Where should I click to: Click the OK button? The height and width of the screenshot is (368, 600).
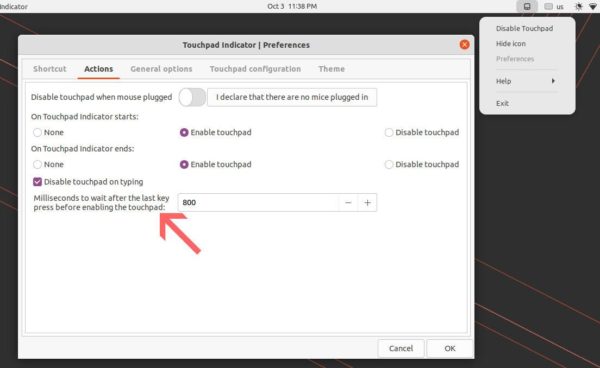pyautogui.click(x=450, y=348)
